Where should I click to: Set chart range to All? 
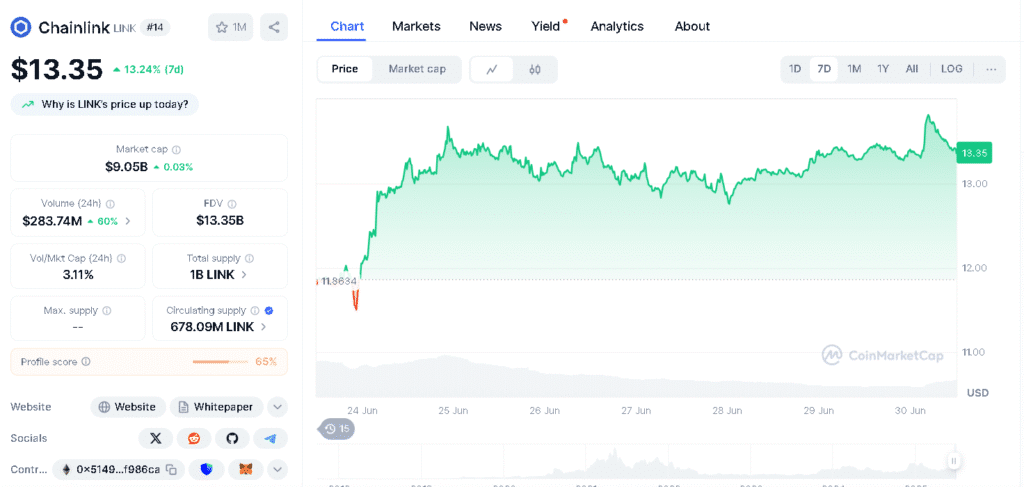(x=912, y=69)
